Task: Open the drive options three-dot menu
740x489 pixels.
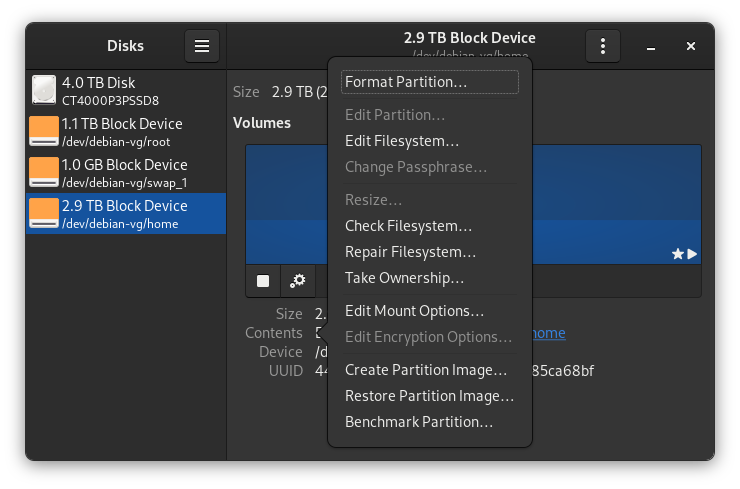Action: click(602, 46)
